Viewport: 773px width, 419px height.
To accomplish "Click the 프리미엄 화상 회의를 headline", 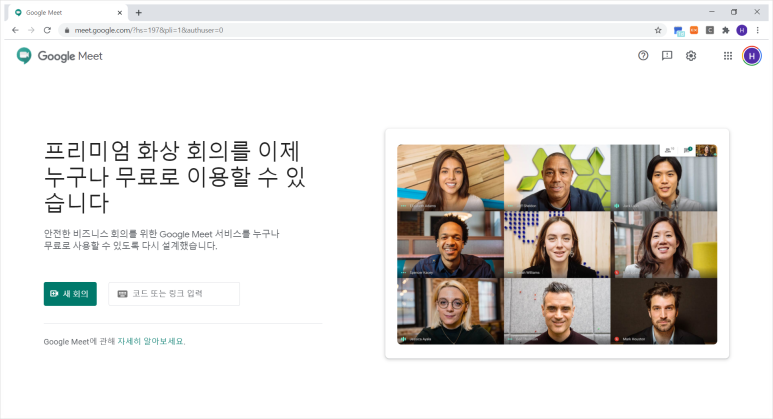I will 175,177.
